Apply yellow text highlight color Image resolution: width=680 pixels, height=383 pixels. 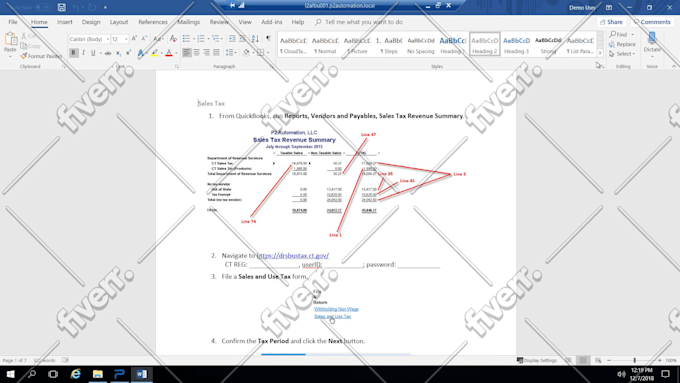(x=154, y=53)
